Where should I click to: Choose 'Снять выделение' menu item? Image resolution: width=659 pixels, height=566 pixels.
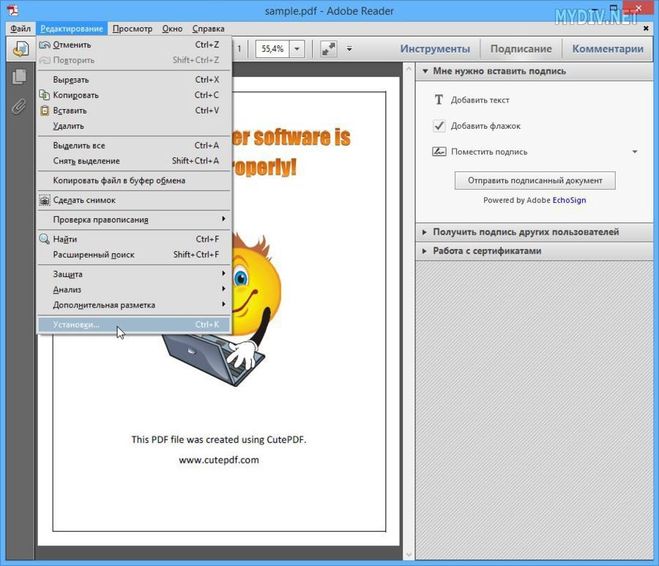click(134, 161)
